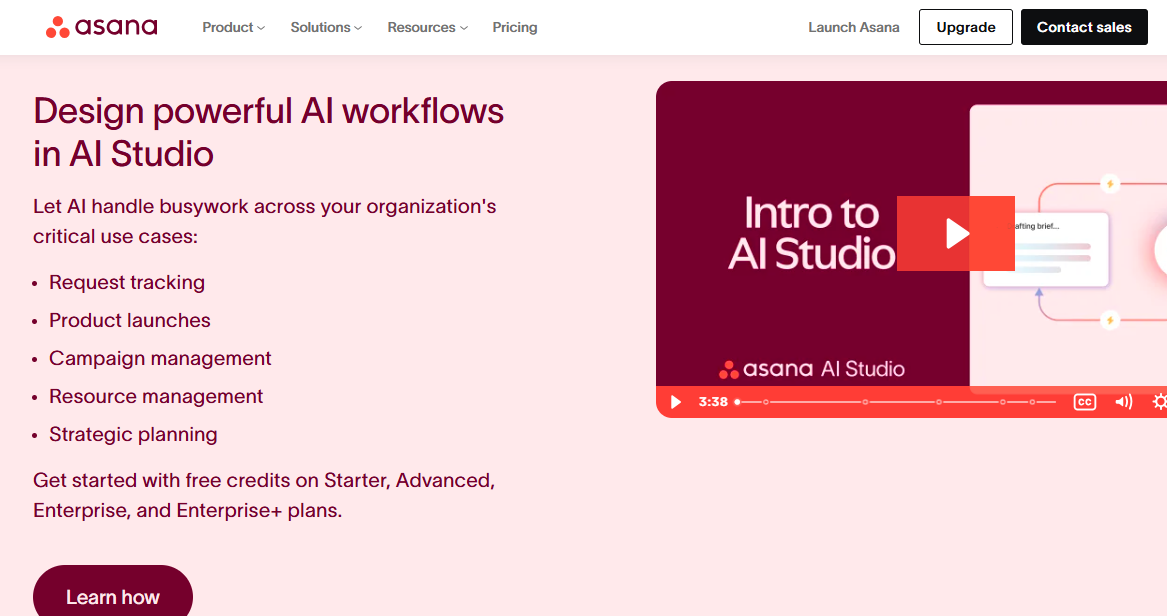
Task: Click the small play icon in video controls
Action: [676, 402]
